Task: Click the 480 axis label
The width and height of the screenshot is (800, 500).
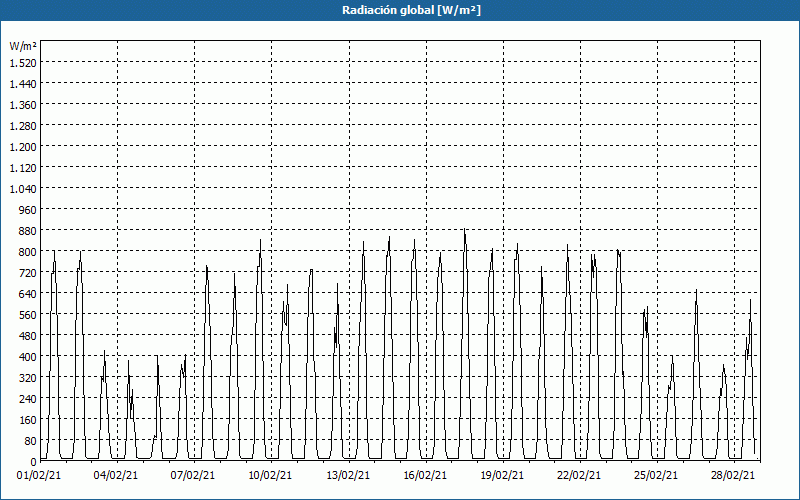Action: click(28, 336)
